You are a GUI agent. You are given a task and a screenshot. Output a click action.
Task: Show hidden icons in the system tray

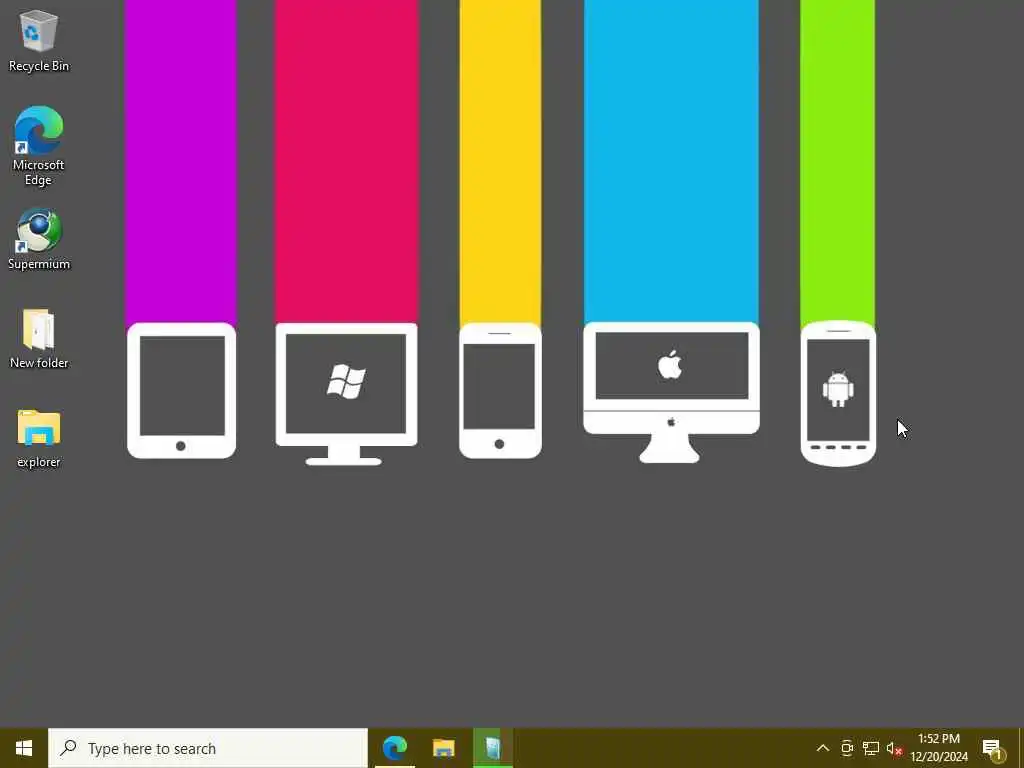point(823,748)
